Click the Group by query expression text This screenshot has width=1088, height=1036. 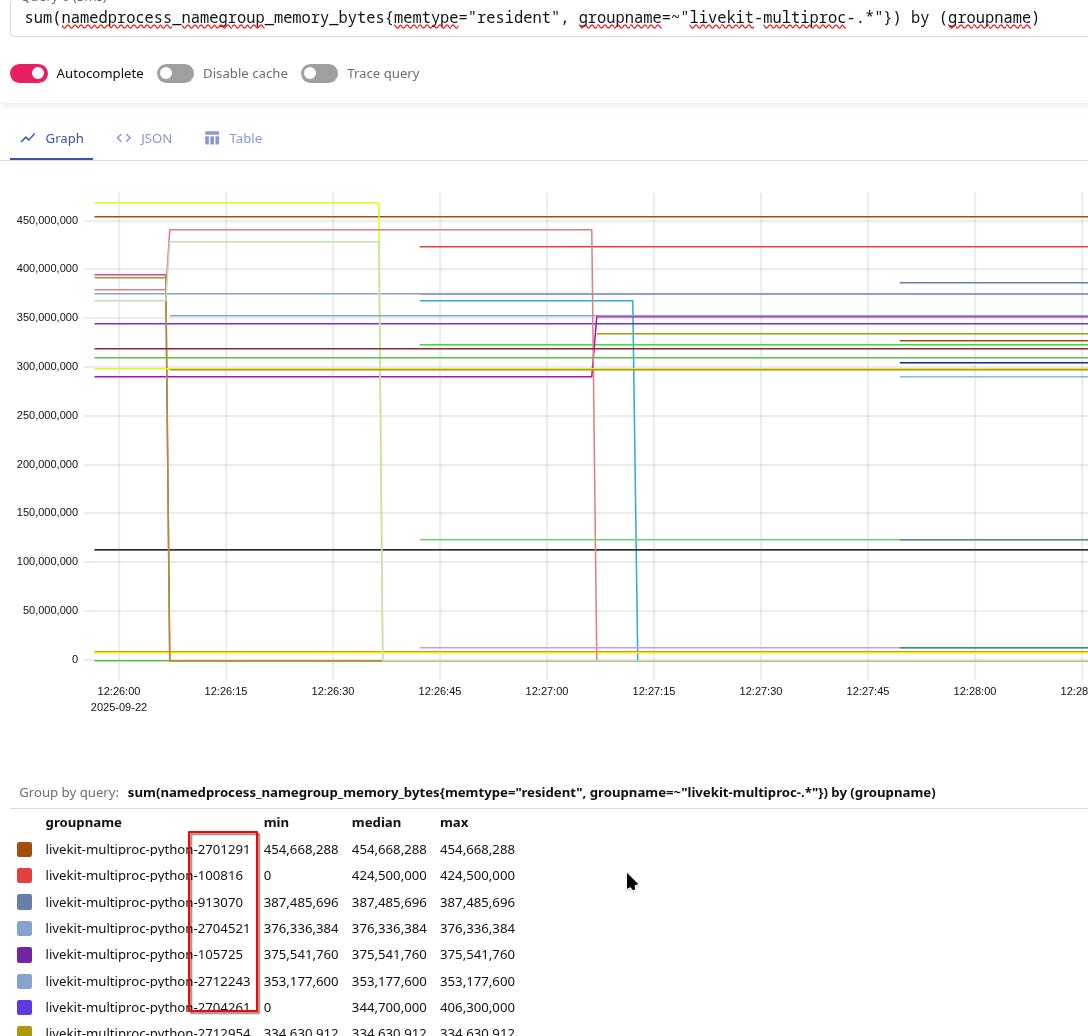532,792
